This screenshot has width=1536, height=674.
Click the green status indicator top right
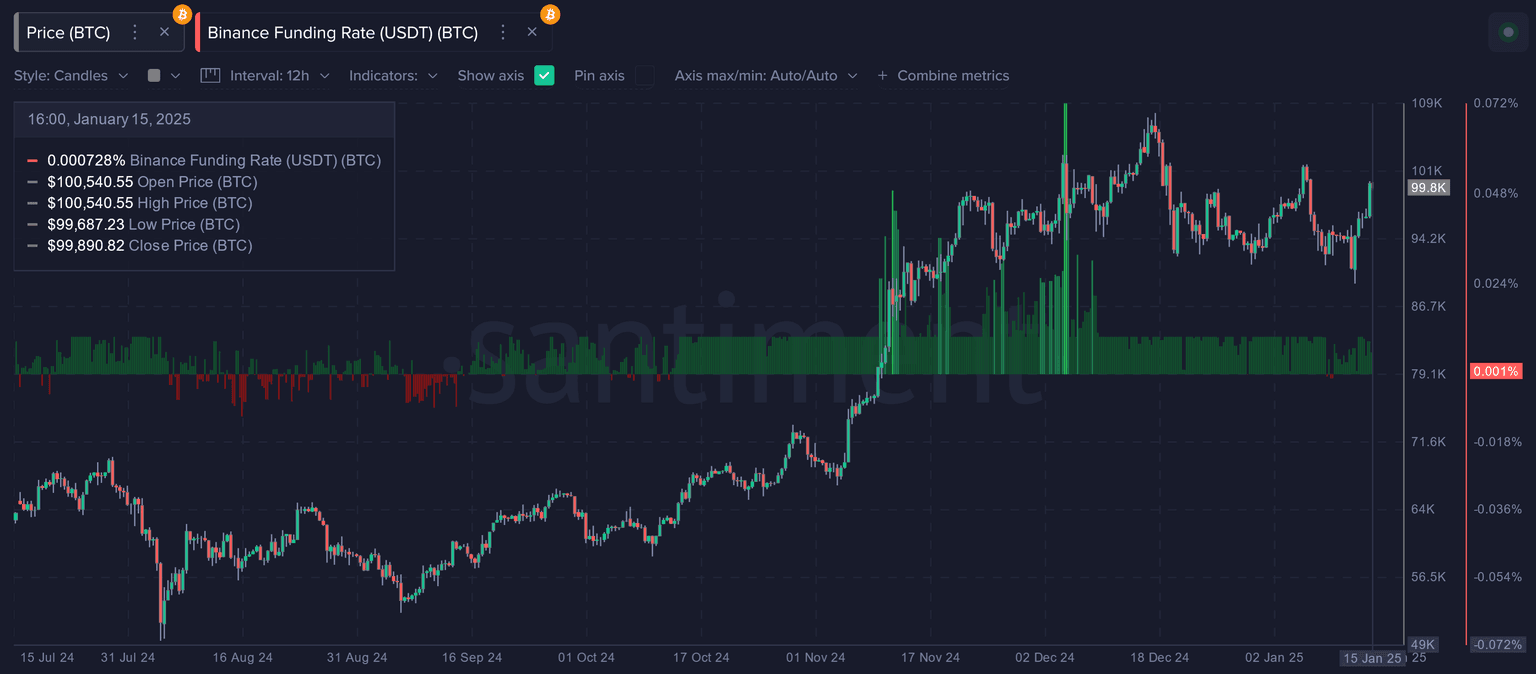coord(1508,32)
